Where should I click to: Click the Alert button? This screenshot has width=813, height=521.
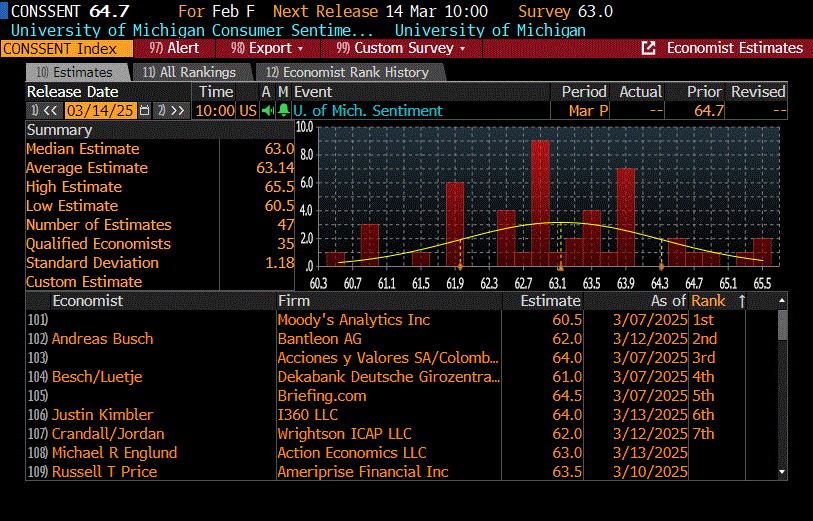pos(174,48)
